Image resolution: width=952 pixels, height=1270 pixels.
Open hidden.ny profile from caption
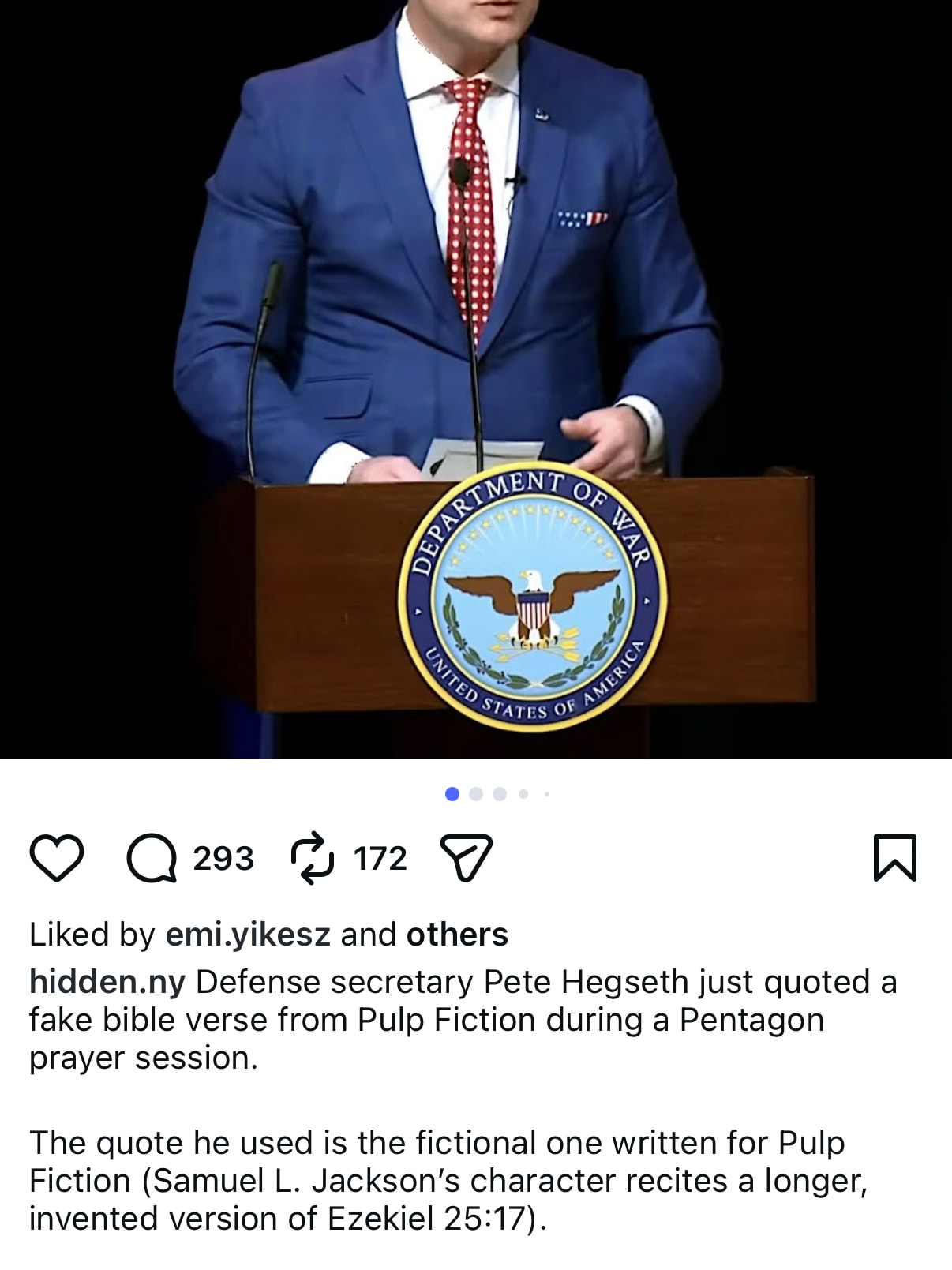click(107, 982)
